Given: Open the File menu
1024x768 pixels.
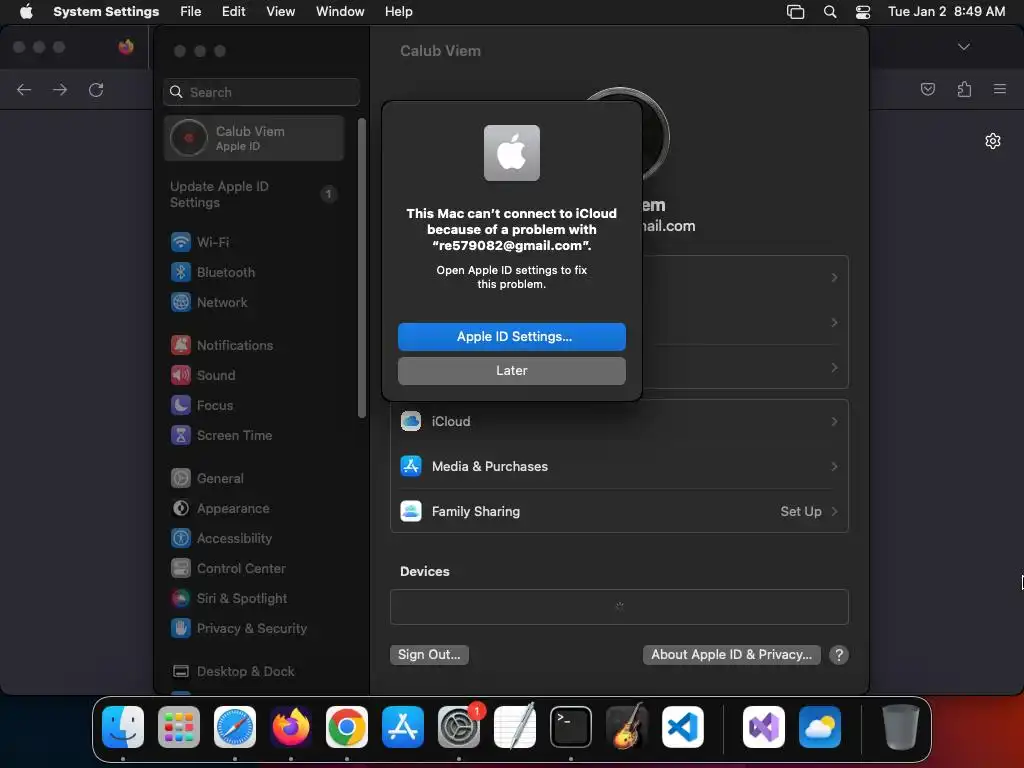Looking at the screenshot, I should [191, 11].
